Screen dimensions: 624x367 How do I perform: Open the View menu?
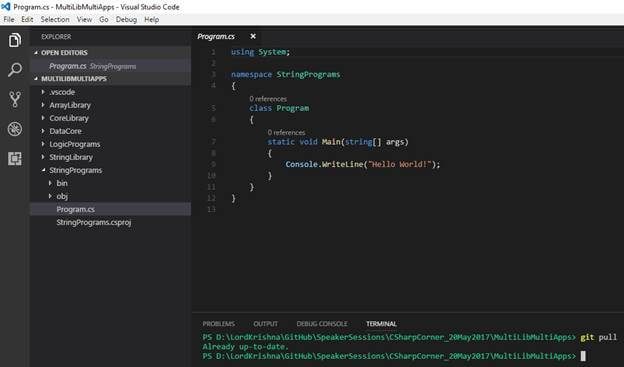84,20
